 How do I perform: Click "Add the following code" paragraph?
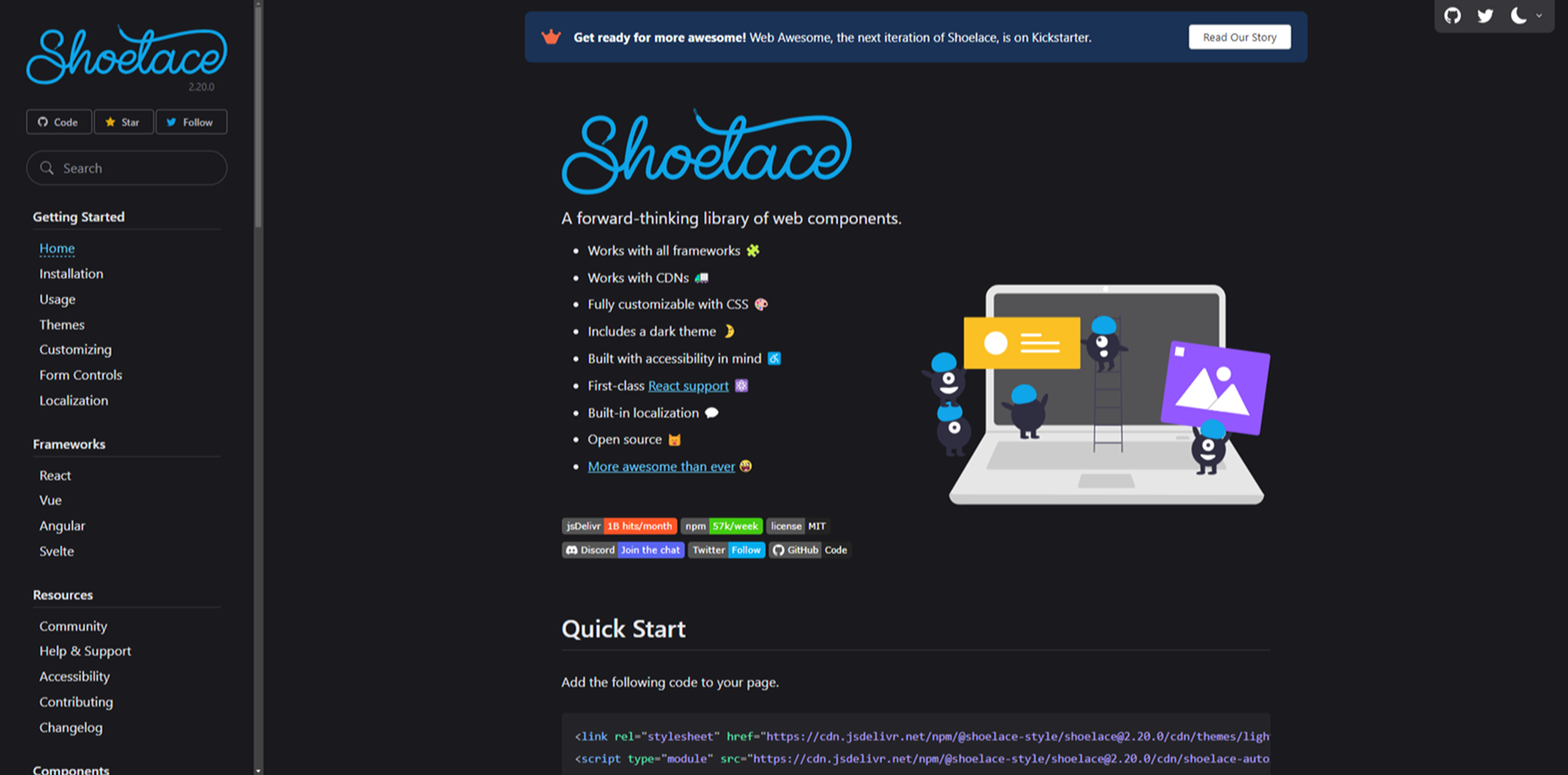[x=670, y=683]
